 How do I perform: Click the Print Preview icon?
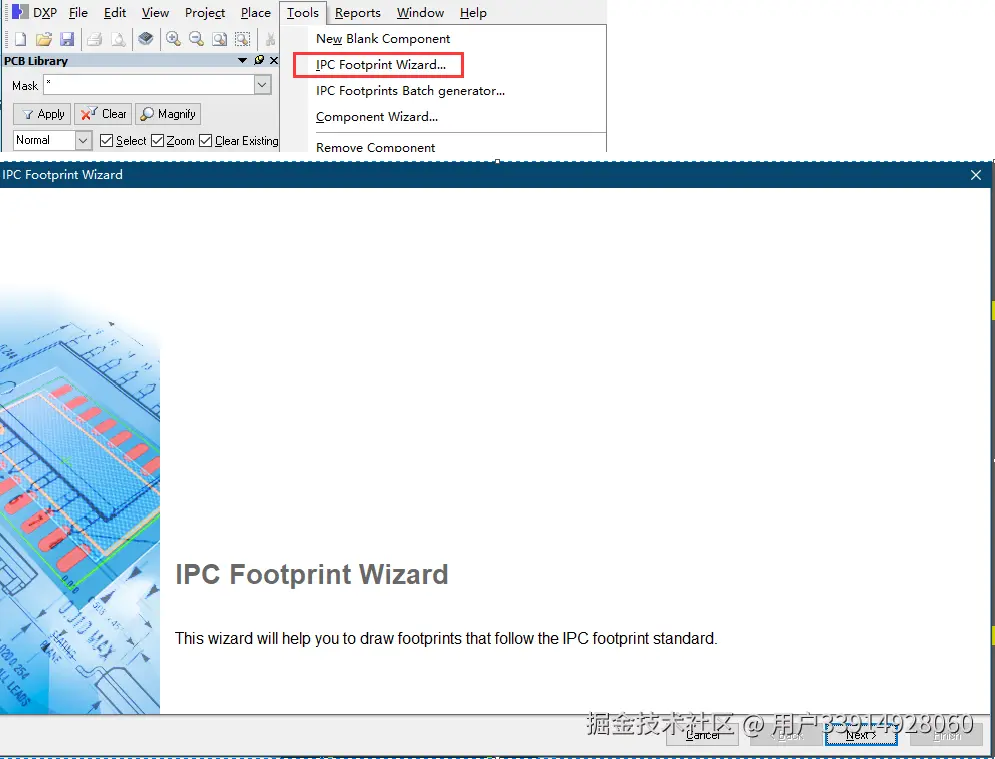pyautogui.click(x=118, y=39)
